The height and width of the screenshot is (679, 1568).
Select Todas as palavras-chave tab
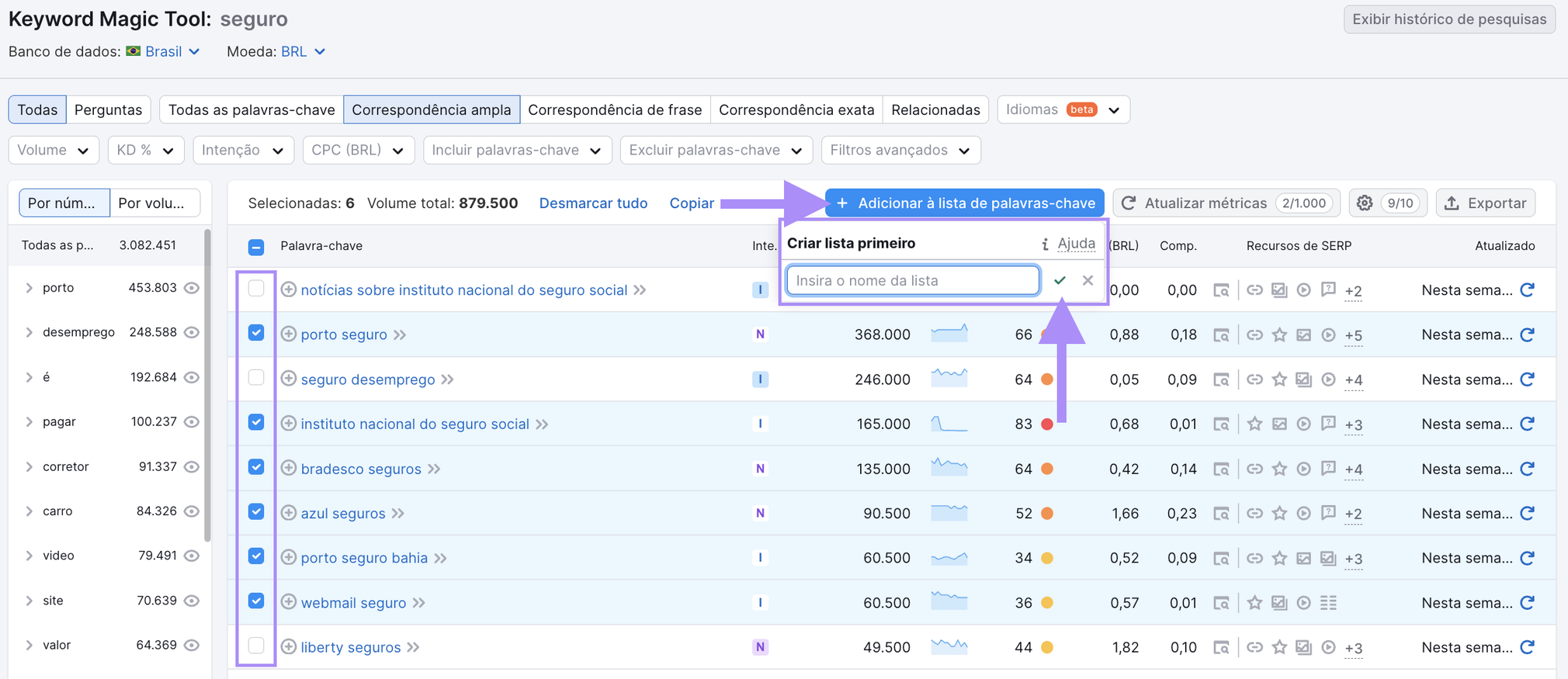252,109
